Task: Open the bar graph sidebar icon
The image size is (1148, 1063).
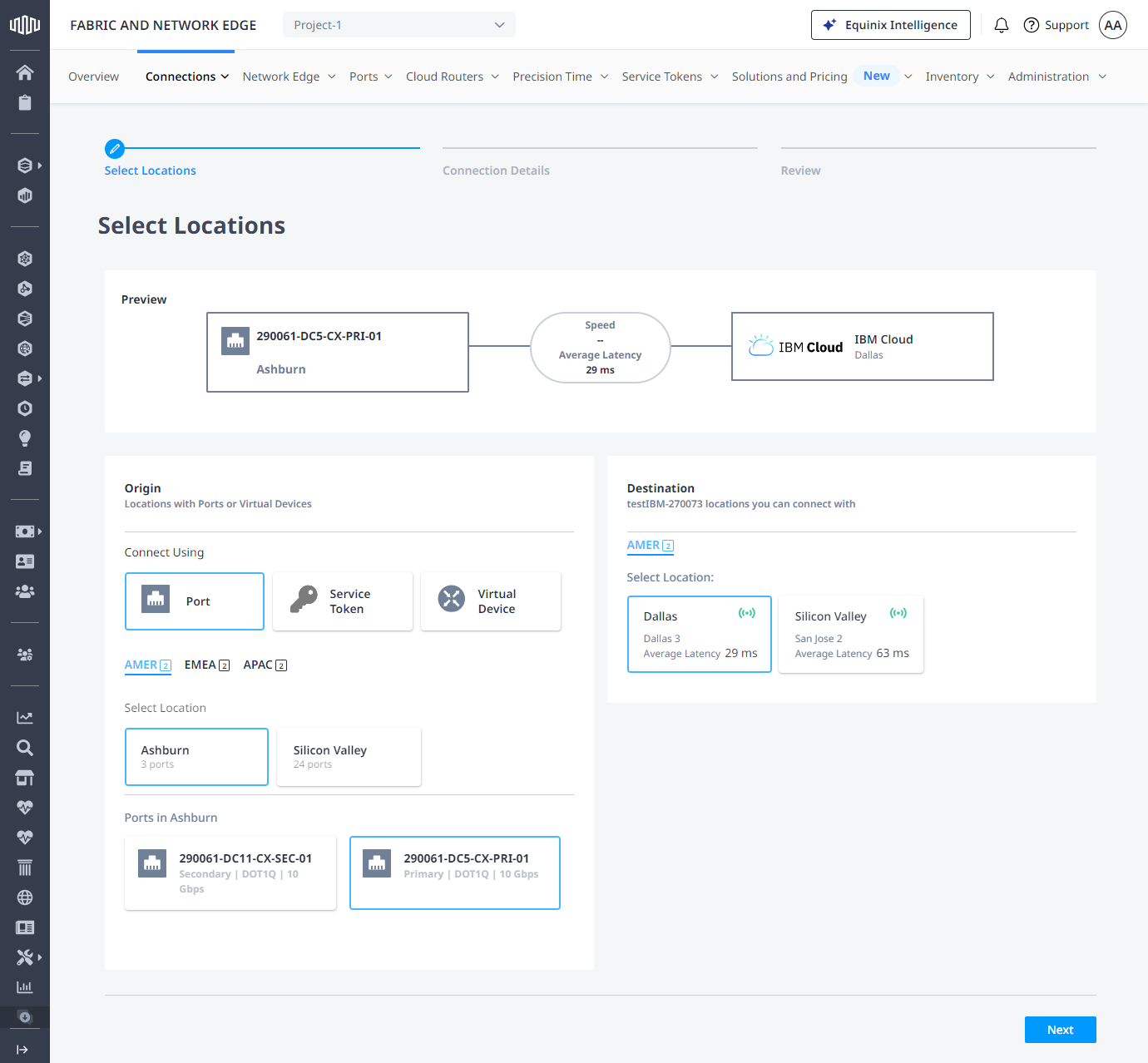Action: coord(25,987)
